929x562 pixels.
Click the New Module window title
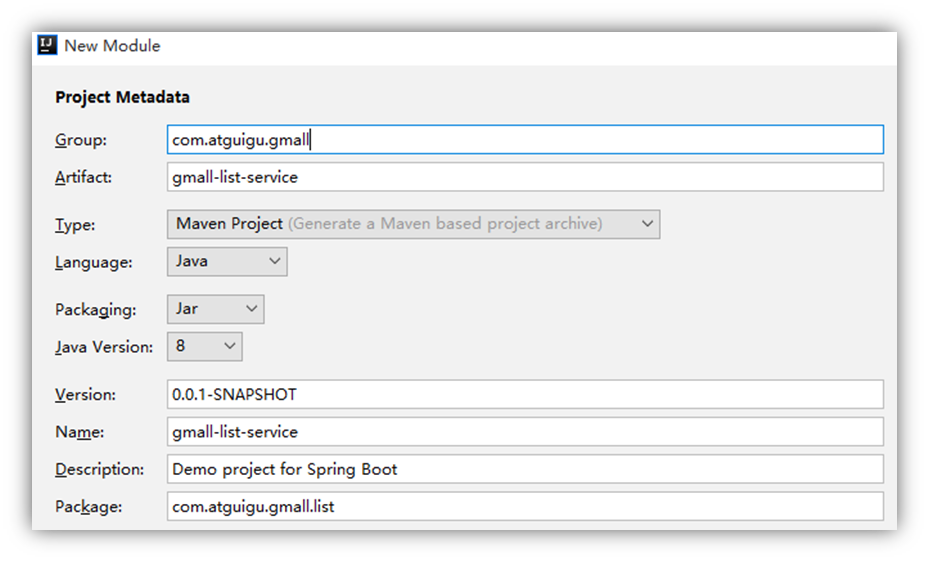[x=112, y=46]
